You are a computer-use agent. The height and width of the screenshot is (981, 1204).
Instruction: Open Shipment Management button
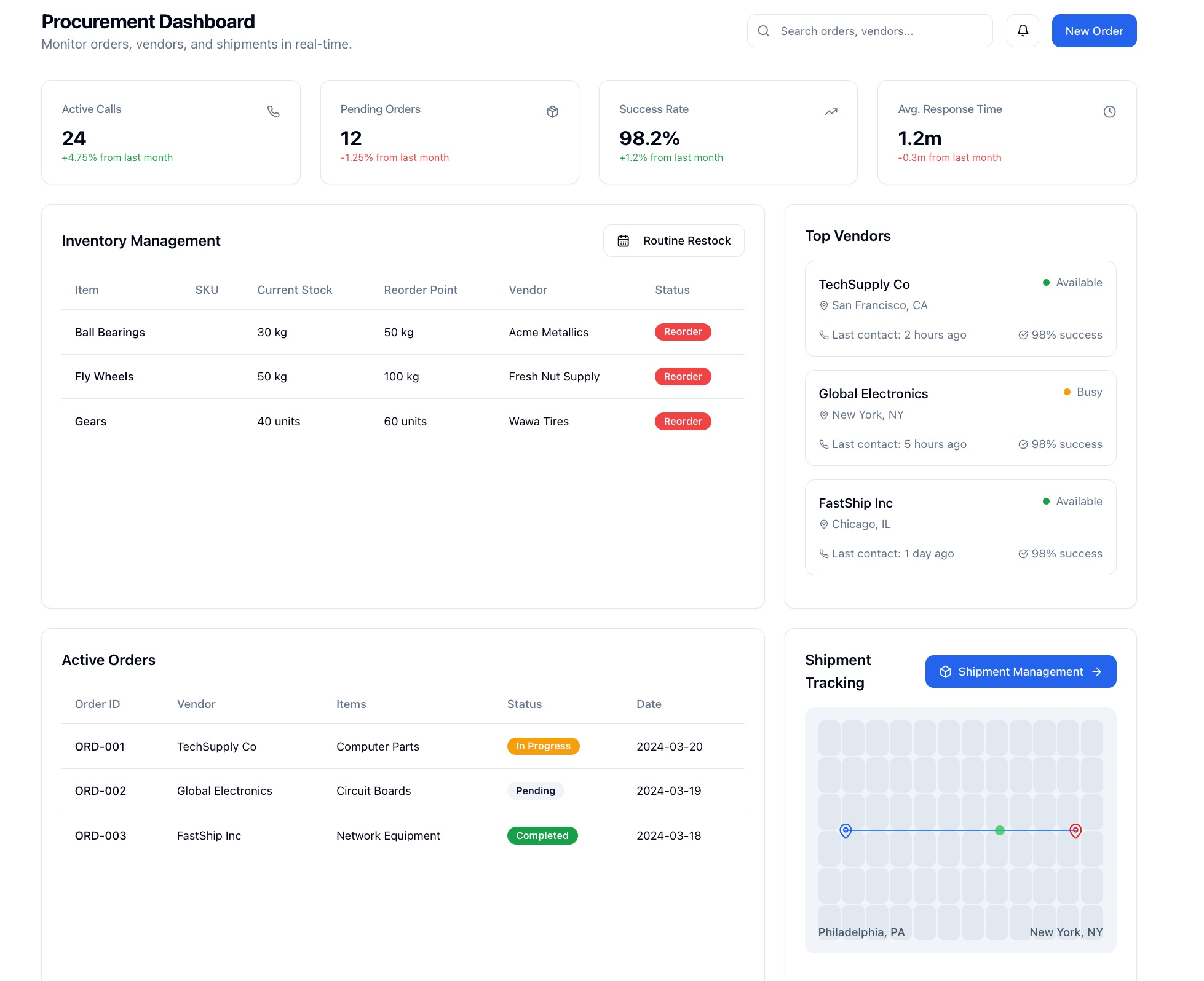coord(1020,672)
